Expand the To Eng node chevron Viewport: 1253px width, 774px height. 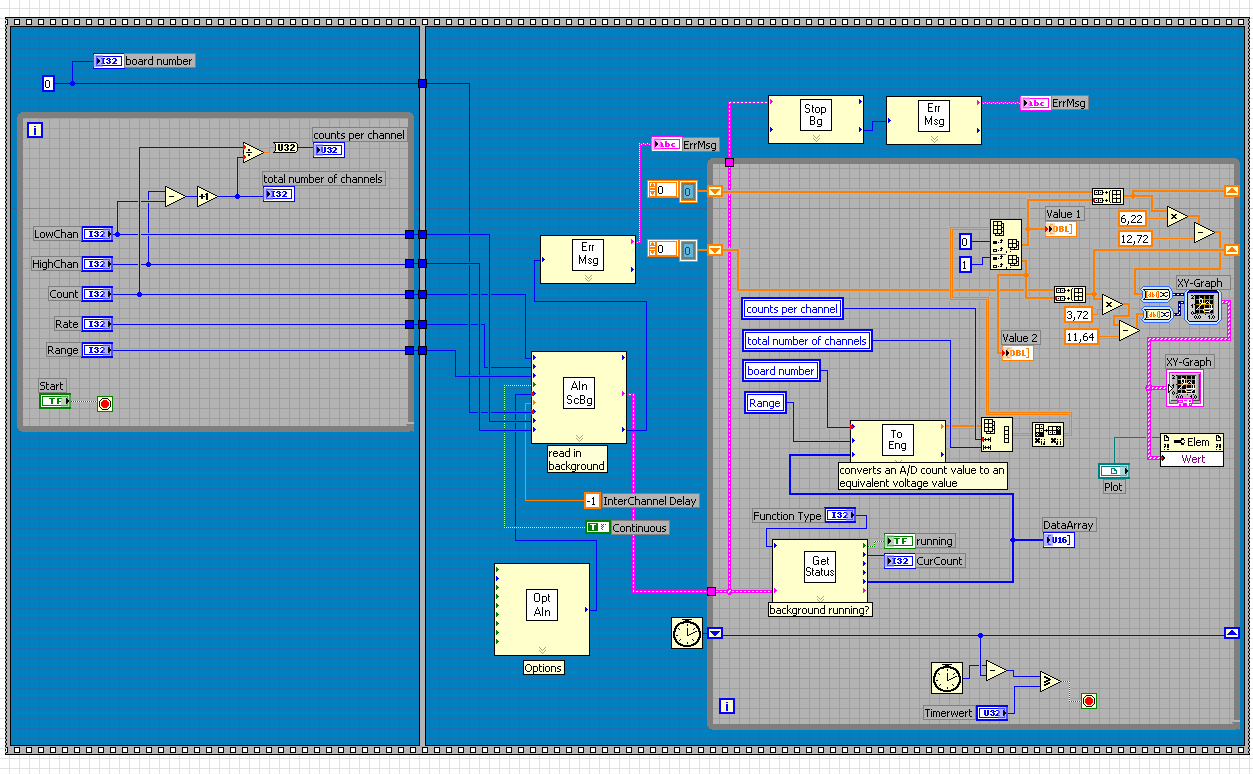coord(897,457)
